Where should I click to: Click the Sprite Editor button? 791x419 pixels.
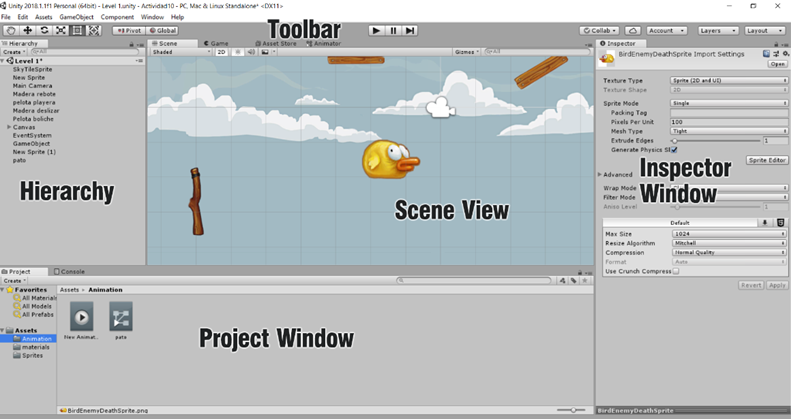[767, 160]
